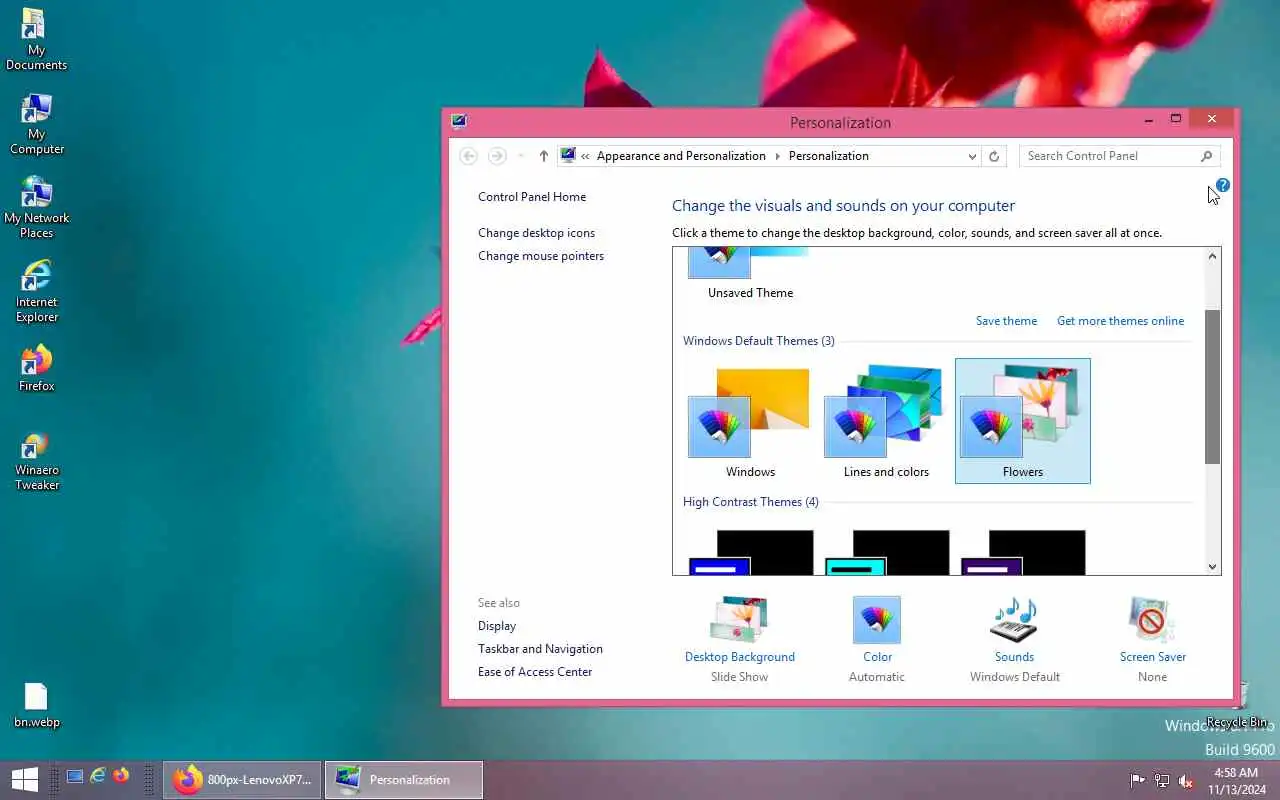Open Change mouse pointers link
This screenshot has width=1280, height=800.
(541, 256)
